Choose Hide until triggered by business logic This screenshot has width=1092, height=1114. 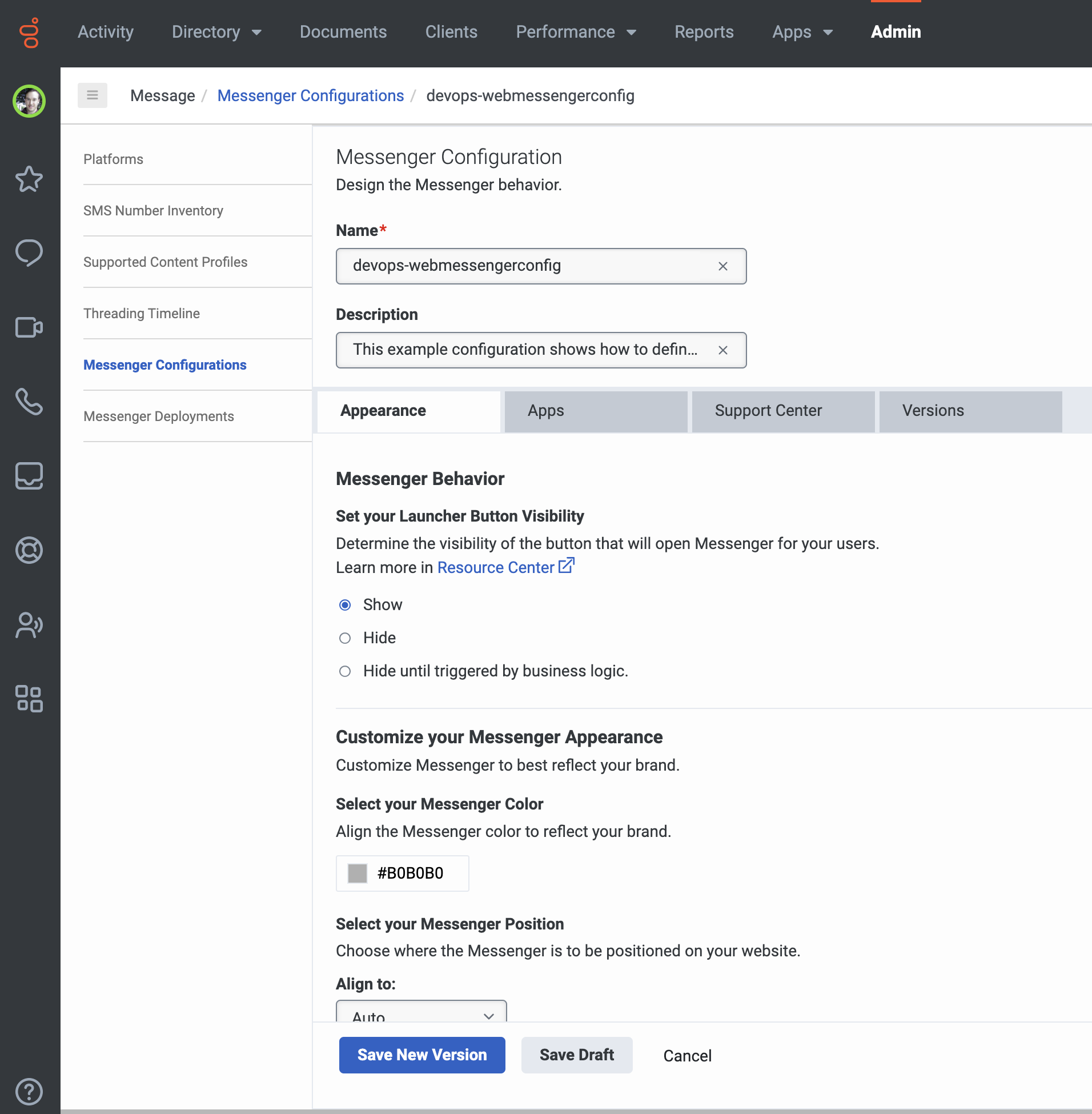click(345, 671)
